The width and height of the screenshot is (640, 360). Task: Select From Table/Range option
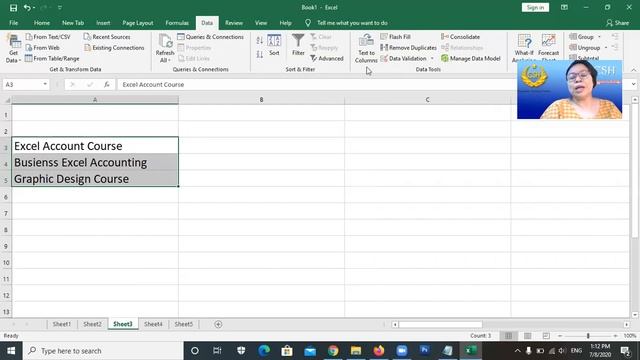(52, 58)
